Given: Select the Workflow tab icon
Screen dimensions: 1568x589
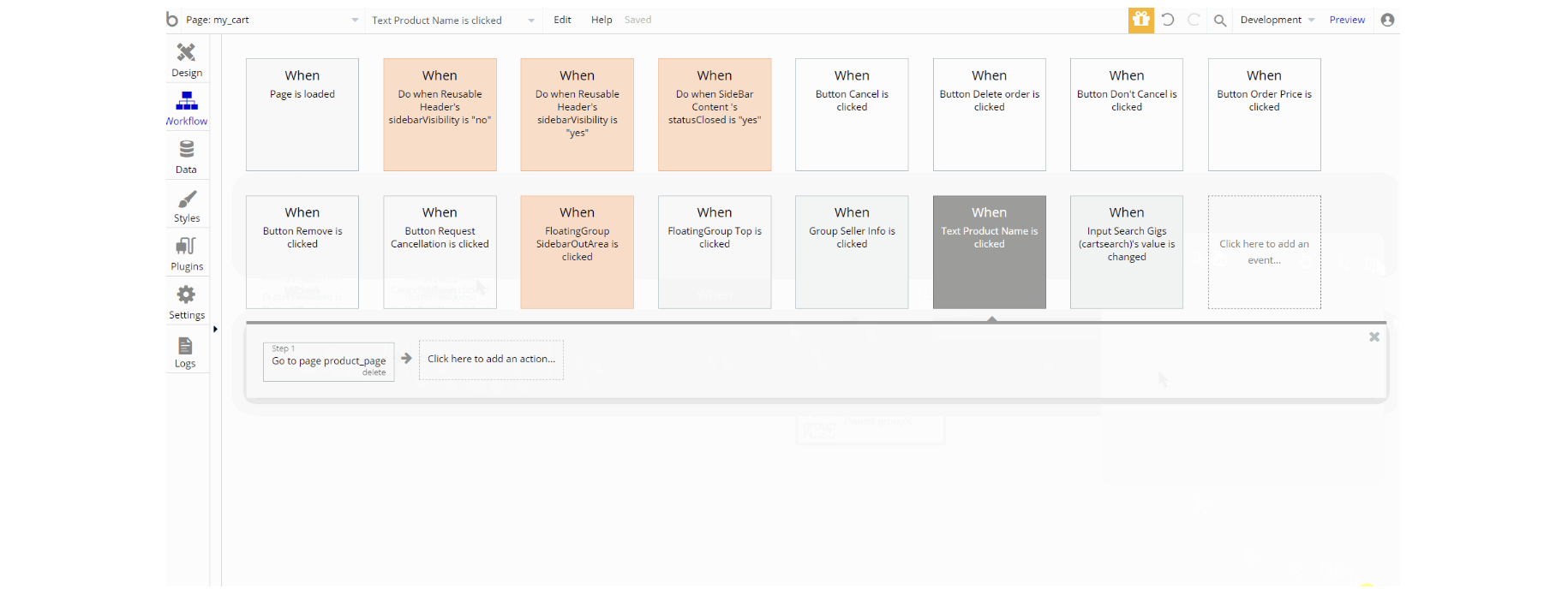Looking at the screenshot, I should tap(186, 101).
